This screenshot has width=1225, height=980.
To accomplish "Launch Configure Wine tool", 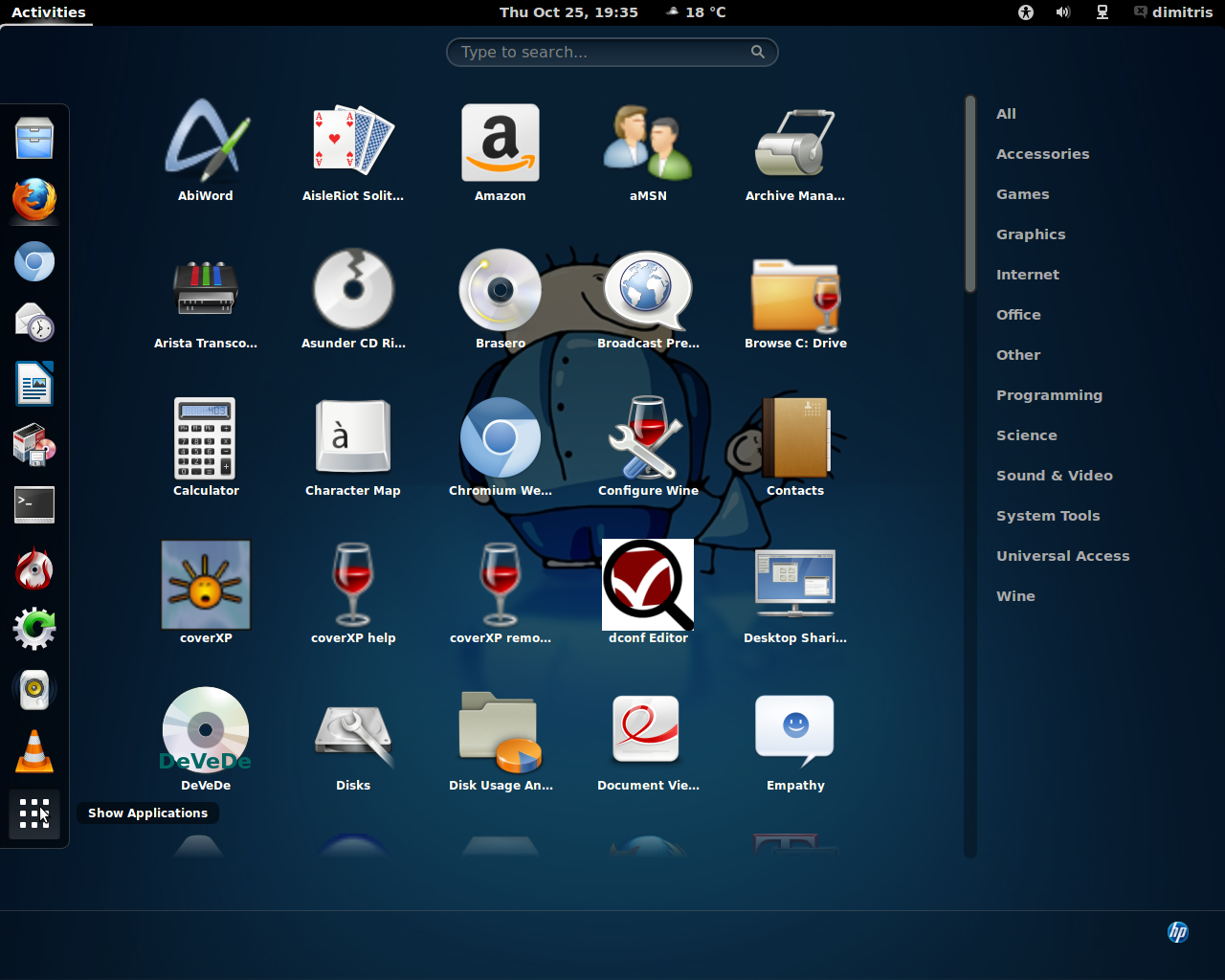I will click(x=648, y=438).
